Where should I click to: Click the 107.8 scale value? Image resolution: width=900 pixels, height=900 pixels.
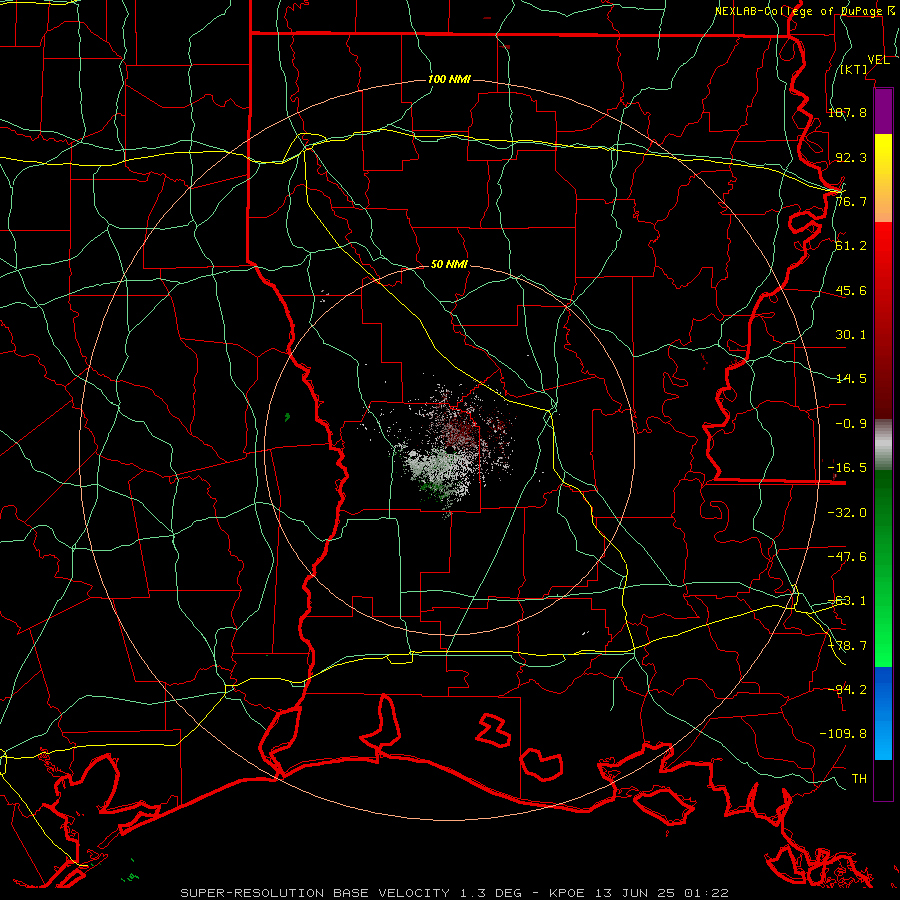pos(847,112)
